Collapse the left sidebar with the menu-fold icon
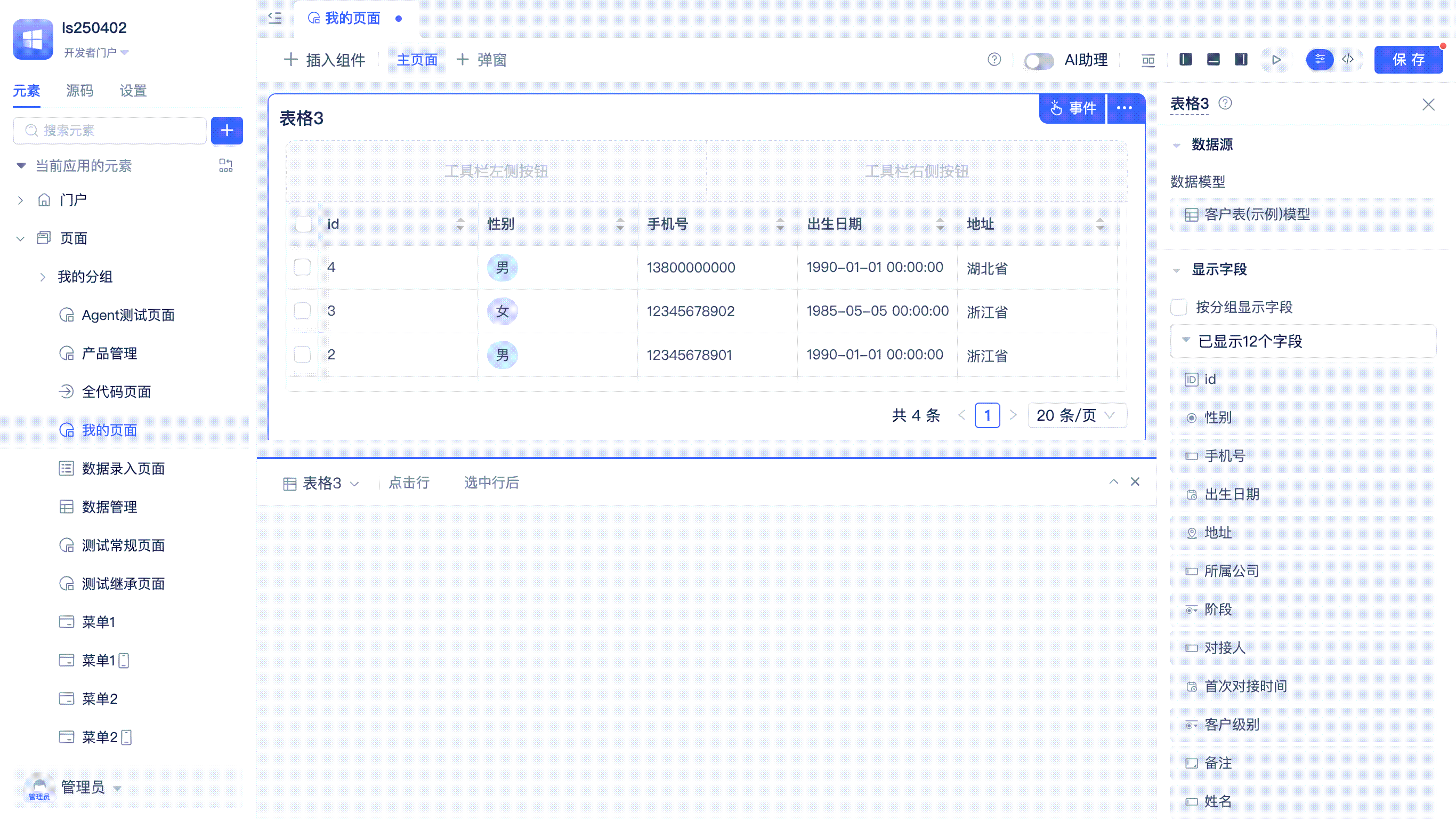This screenshot has width=1456, height=819. point(274,18)
